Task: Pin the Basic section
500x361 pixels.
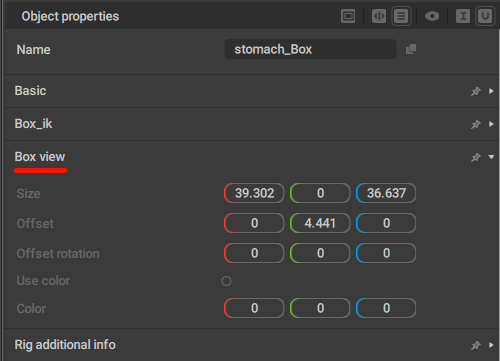Action: (476, 91)
